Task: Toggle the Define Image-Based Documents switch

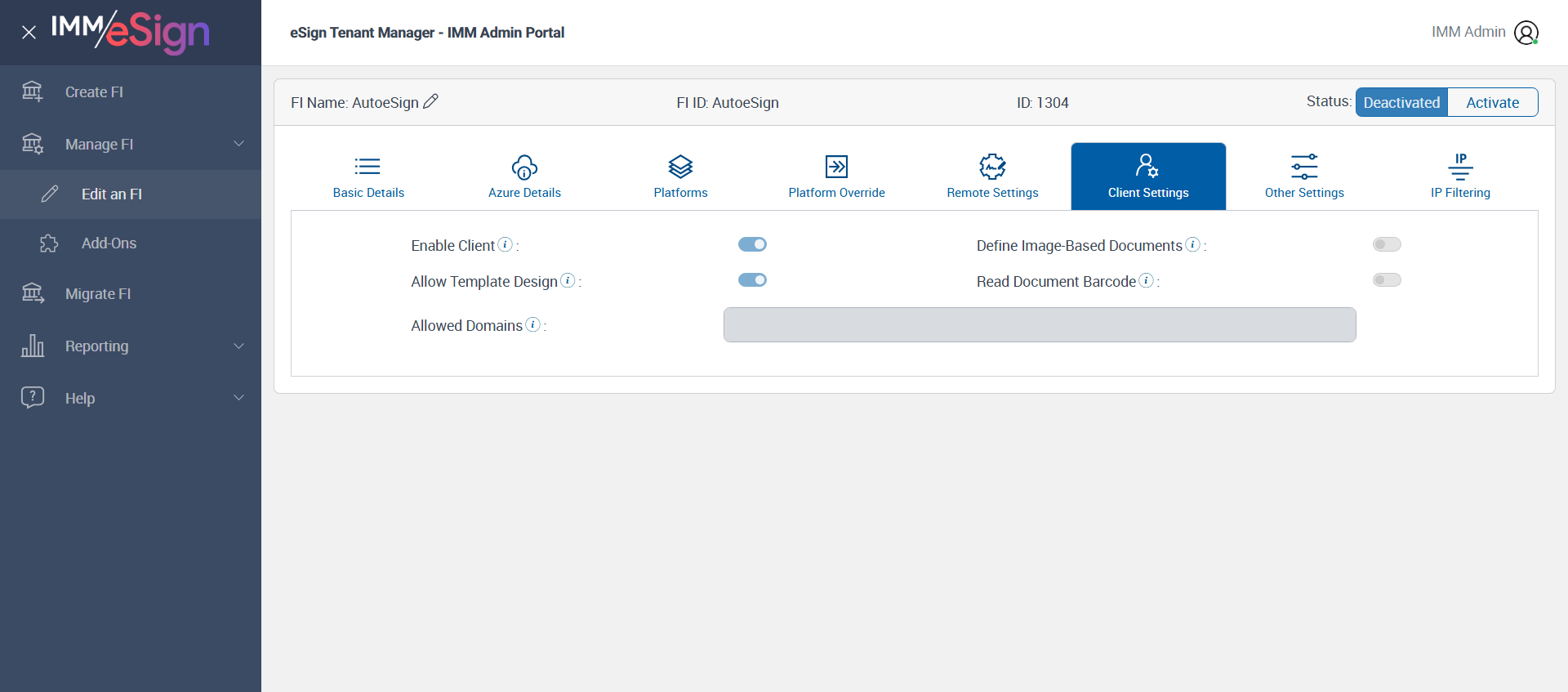Action: (x=1387, y=244)
